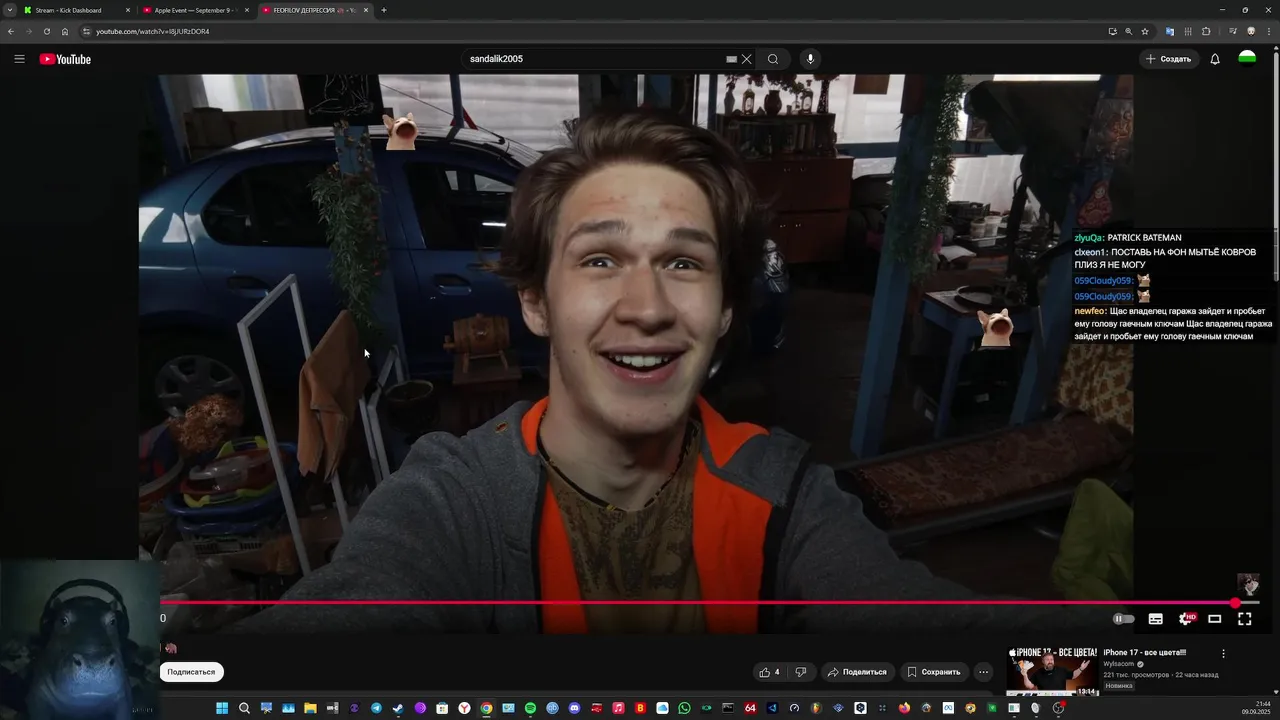
Task: Open more actions ellipsis under video
Action: click(983, 672)
